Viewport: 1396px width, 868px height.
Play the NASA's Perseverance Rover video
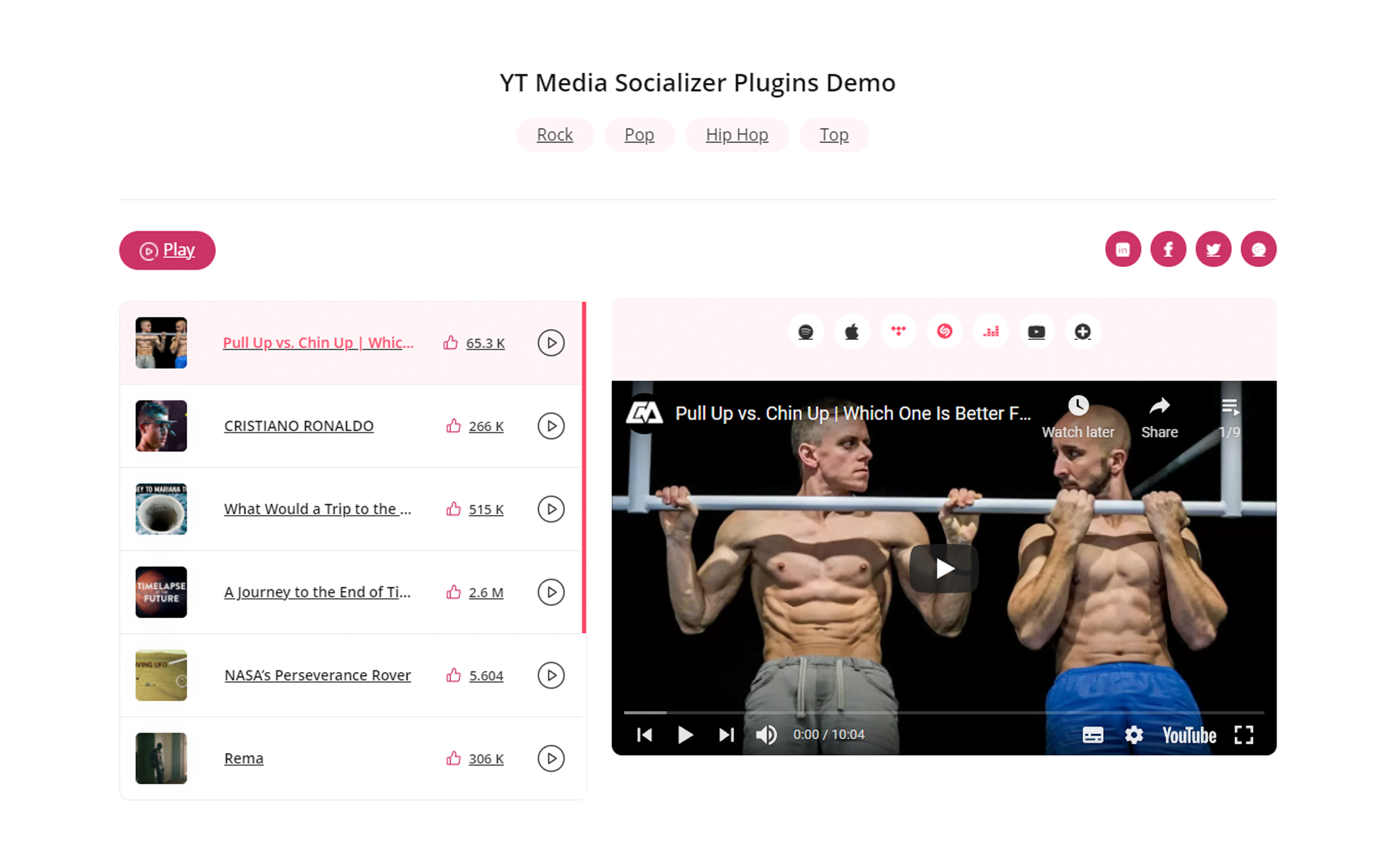point(552,675)
